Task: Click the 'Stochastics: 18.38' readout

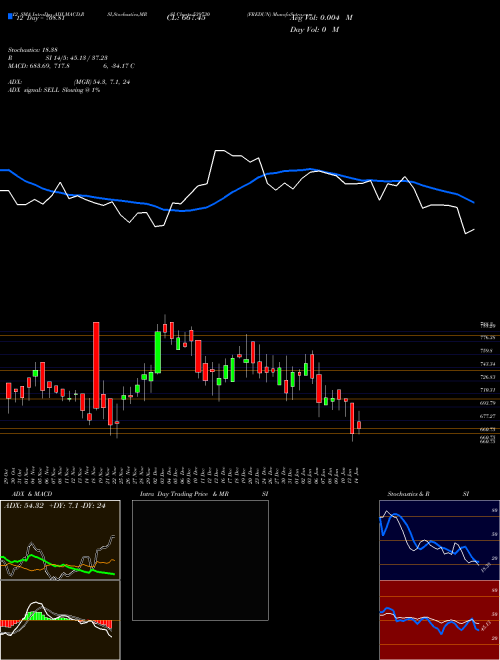Action: pos(32,50)
